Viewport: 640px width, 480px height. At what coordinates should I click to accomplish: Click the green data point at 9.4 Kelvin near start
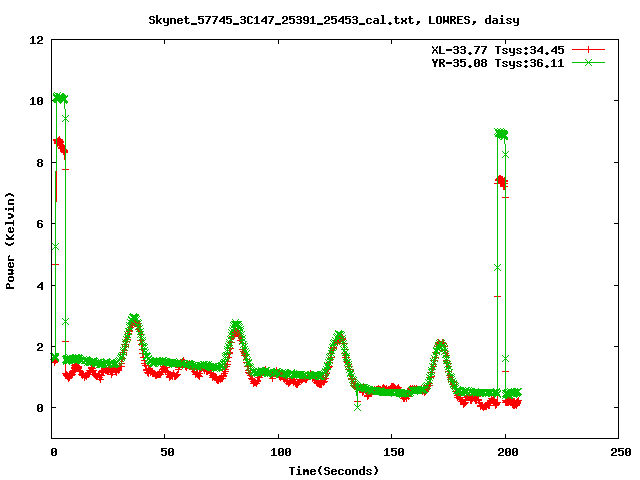pos(65,118)
